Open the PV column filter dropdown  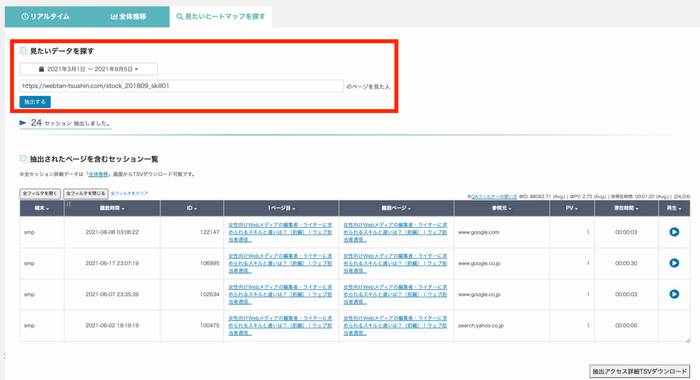572,208
